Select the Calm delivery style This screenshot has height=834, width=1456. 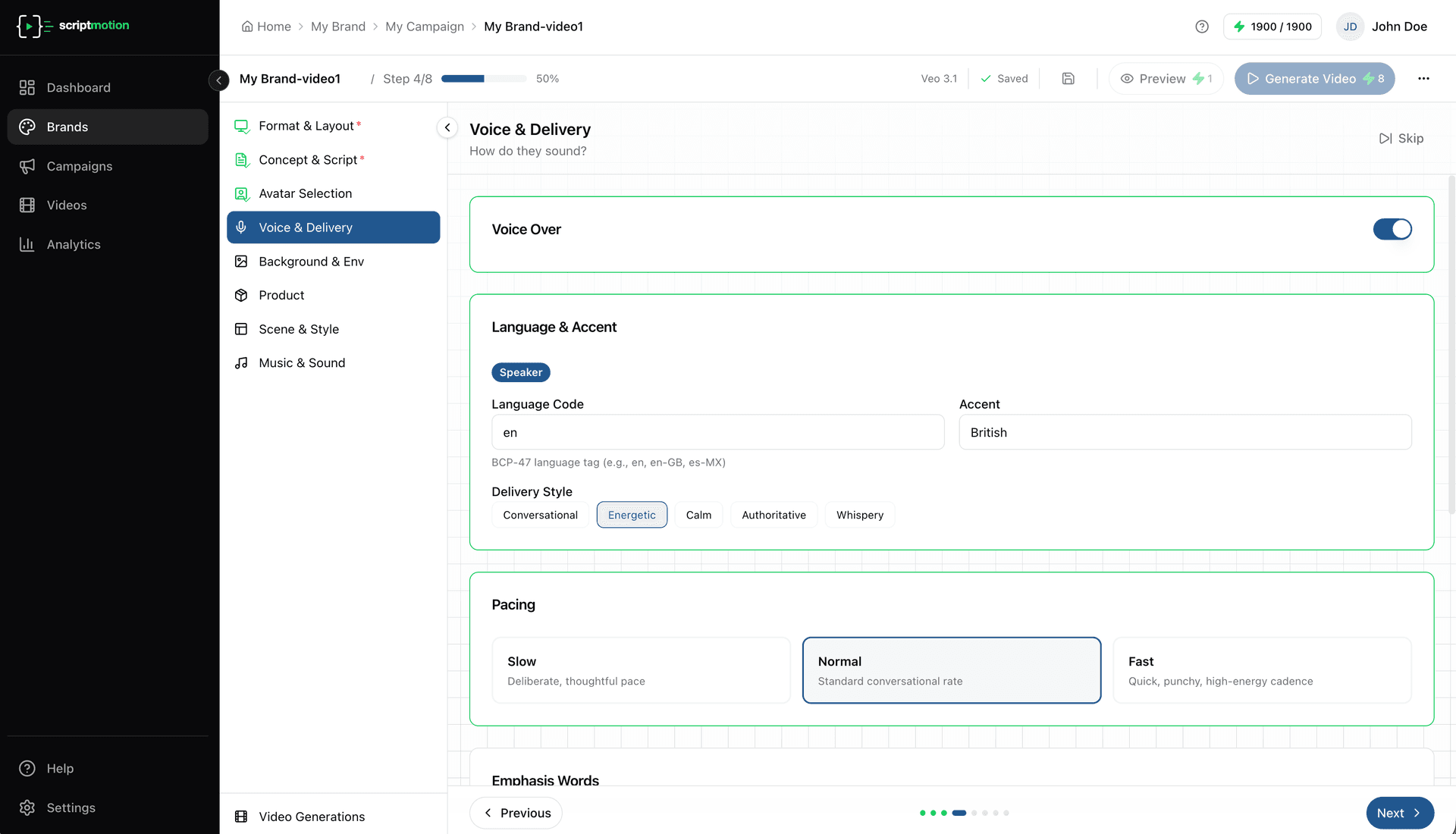pyautogui.click(x=698, y=515)
